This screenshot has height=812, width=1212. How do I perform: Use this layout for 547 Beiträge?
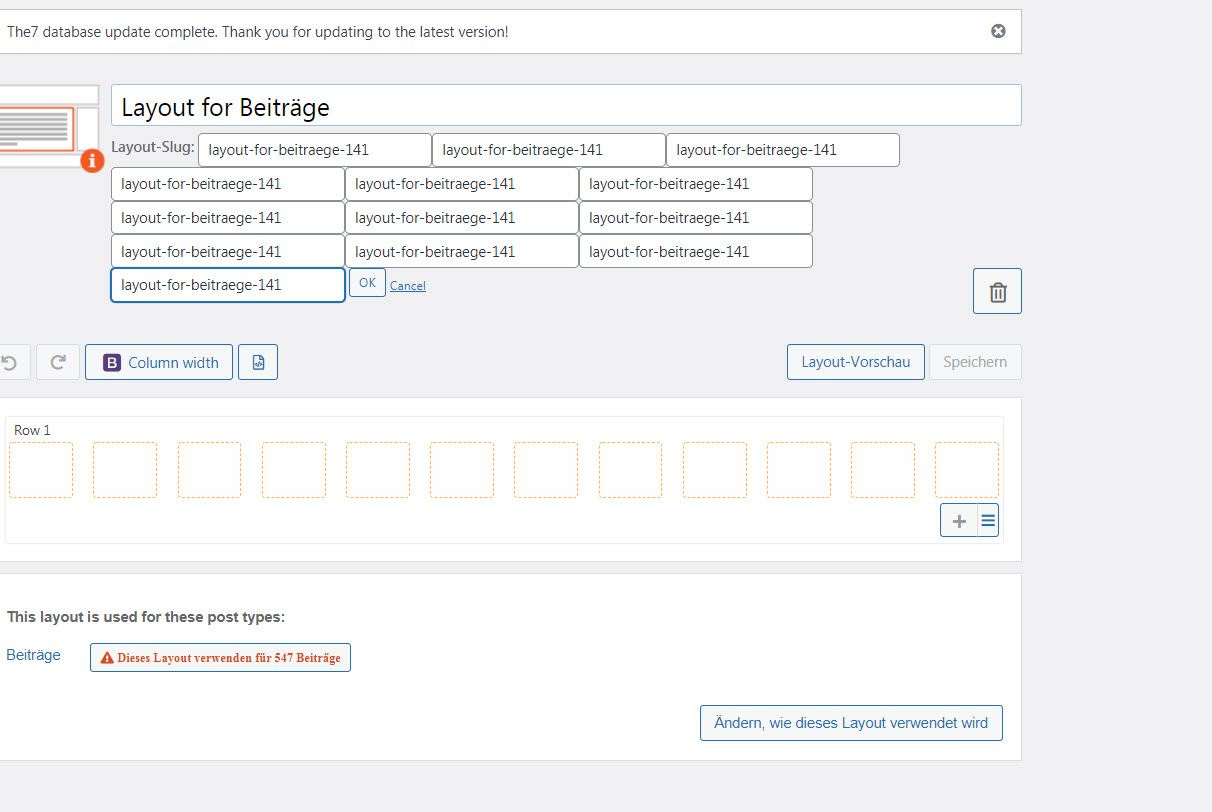(x=220, y=657)
